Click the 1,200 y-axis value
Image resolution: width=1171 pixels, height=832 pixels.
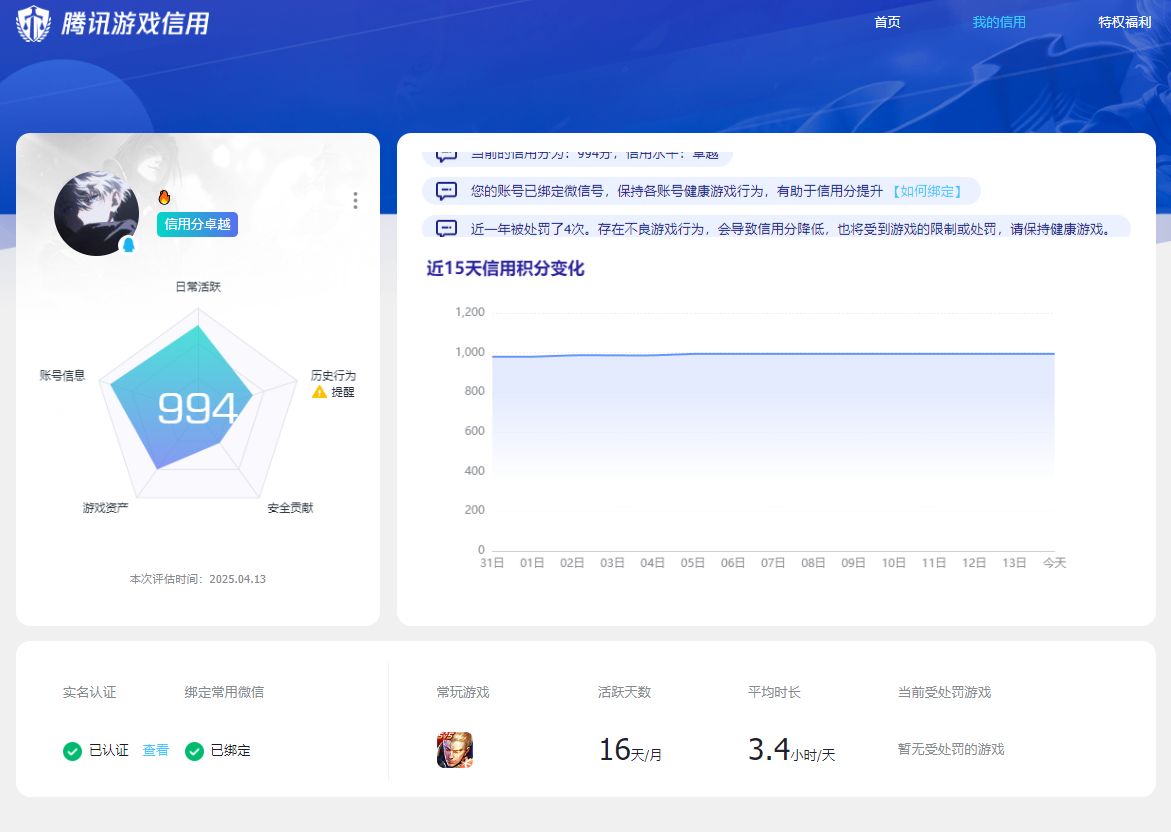pyautogui.click(x=470, y=312)
